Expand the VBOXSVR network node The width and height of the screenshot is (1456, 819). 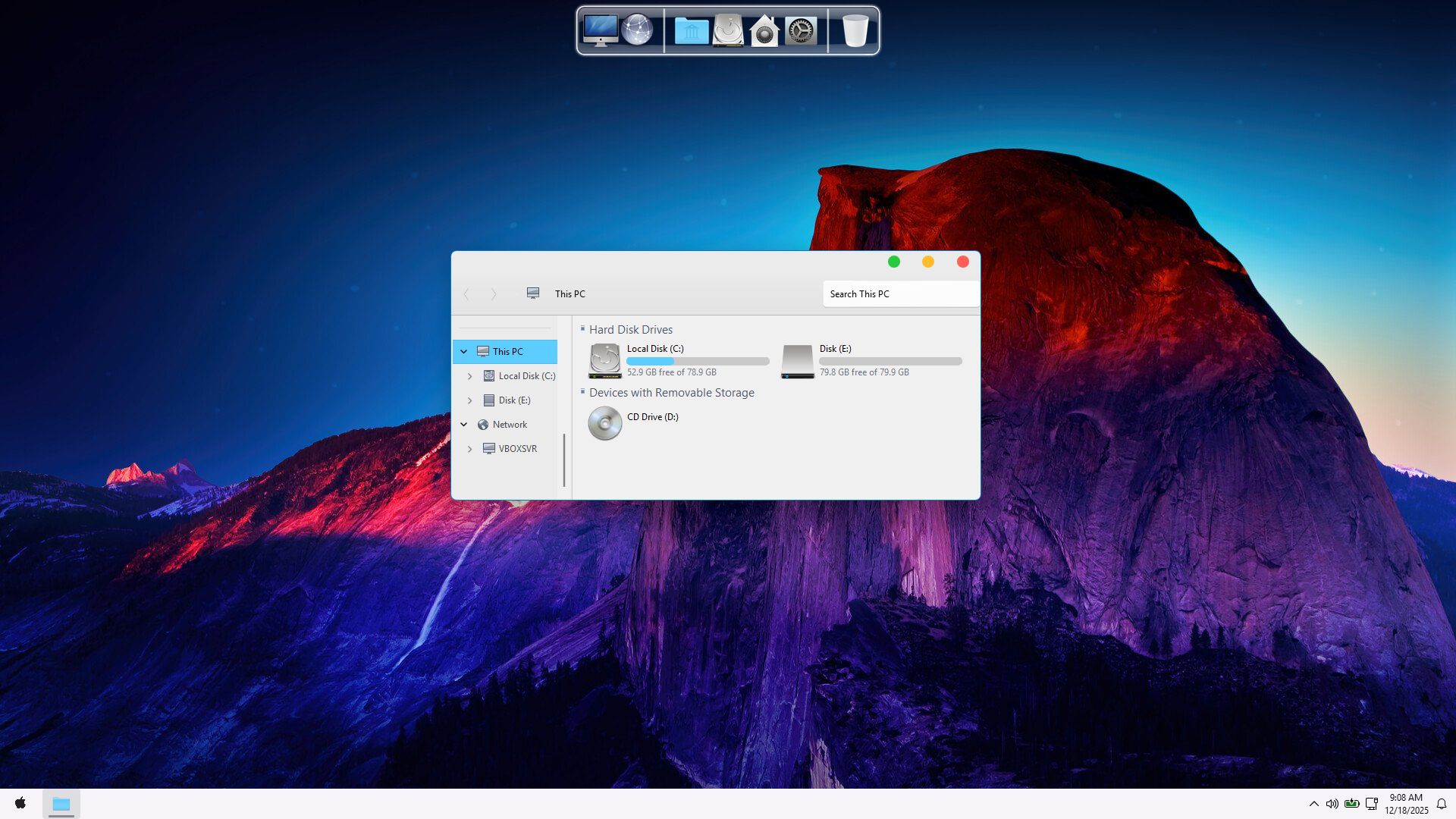(x=469, y=449)
